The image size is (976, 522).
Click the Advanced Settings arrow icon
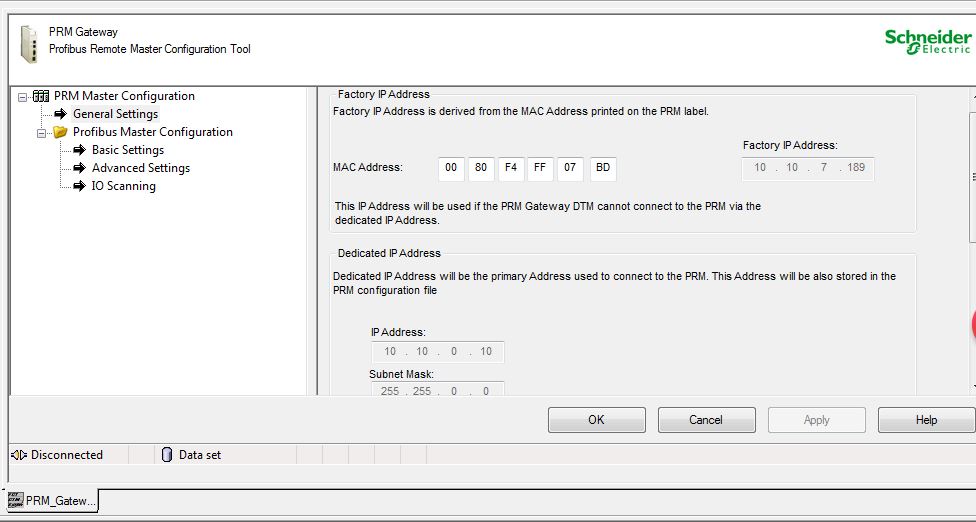click(x=80, y=168)
